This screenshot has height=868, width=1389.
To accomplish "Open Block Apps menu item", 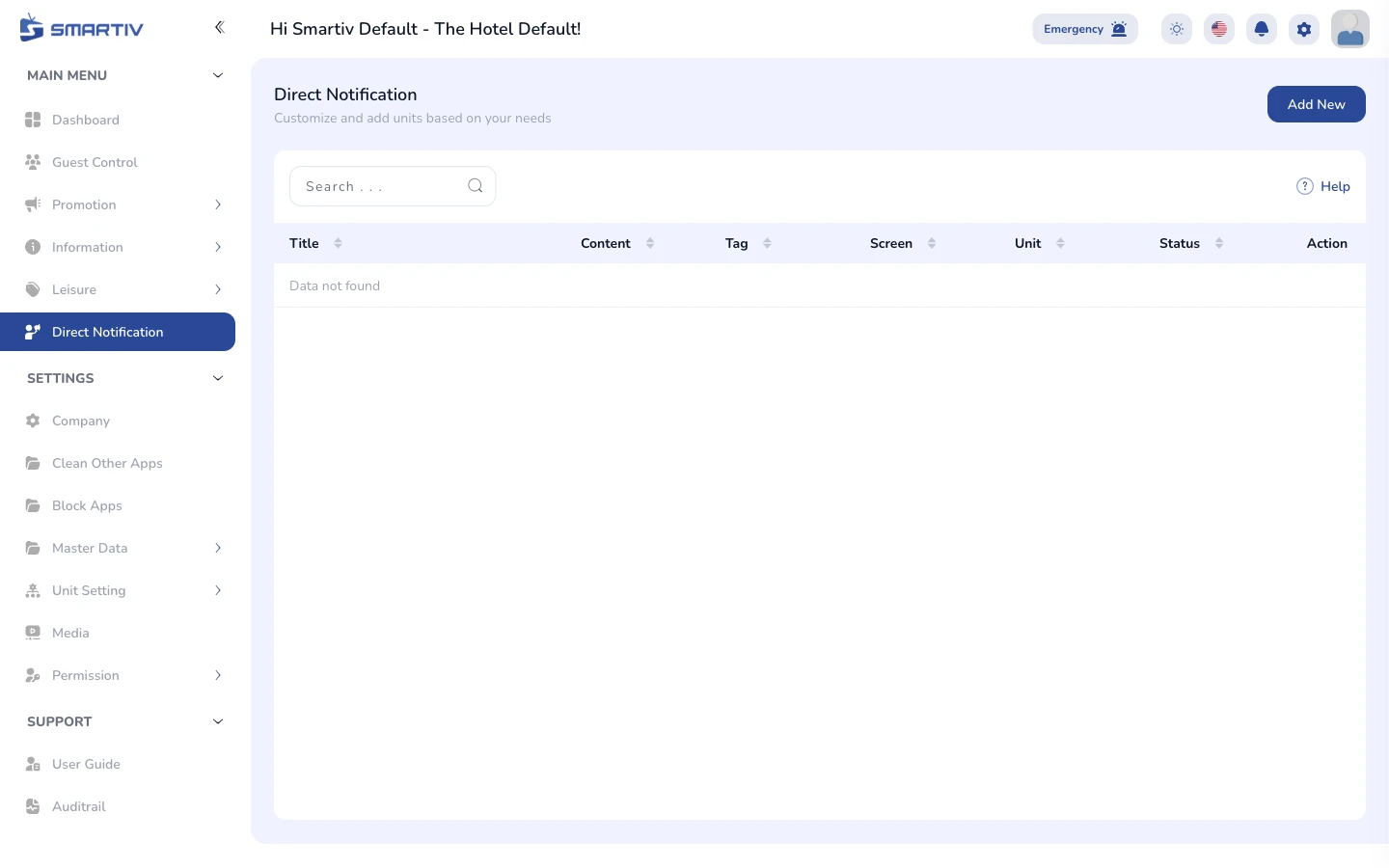I will [x=118, y=505].
